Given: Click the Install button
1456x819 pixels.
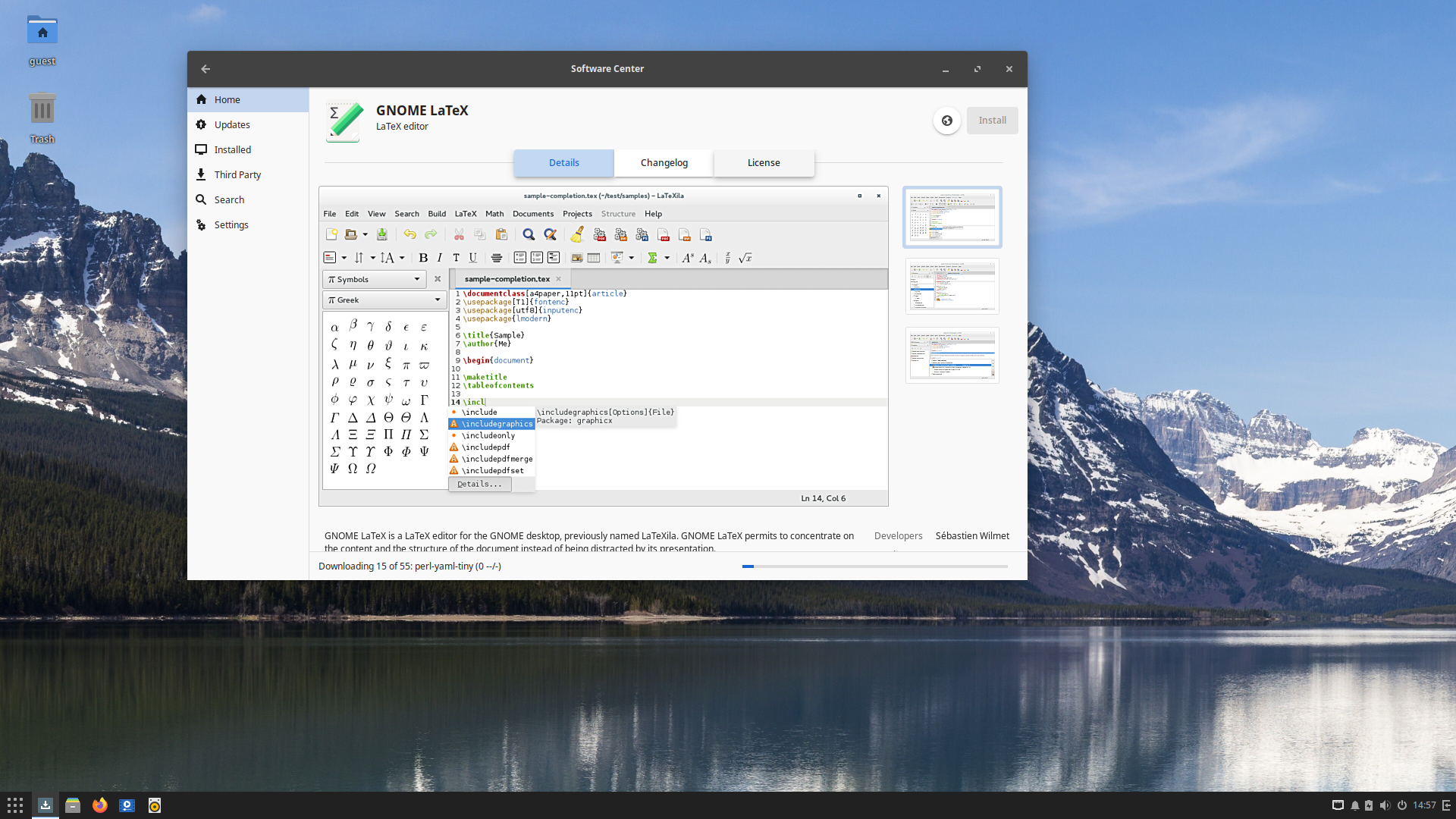Looking at the screenshot, I should click(x=992, y=121).
